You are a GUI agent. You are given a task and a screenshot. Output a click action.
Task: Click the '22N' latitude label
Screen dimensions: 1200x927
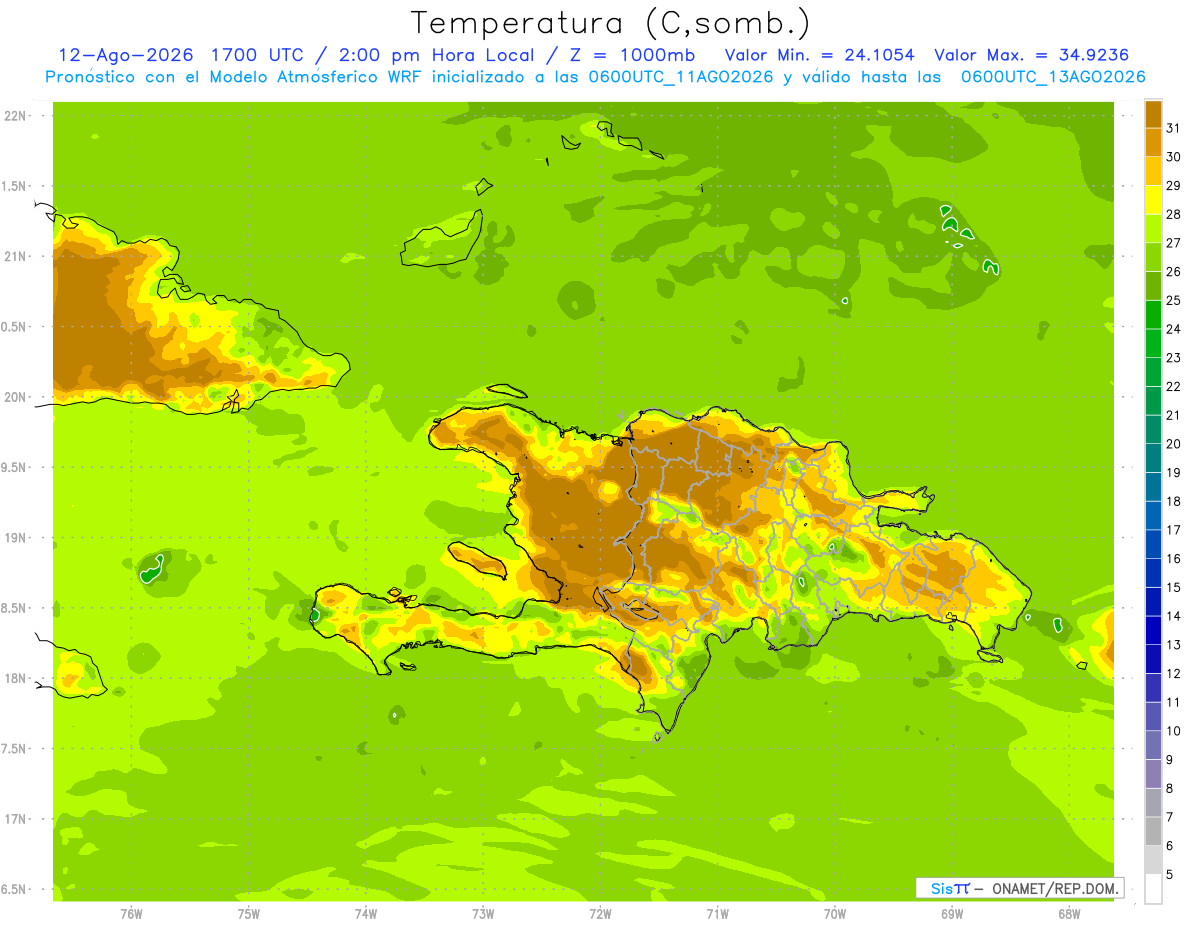(x=16, y=116)
